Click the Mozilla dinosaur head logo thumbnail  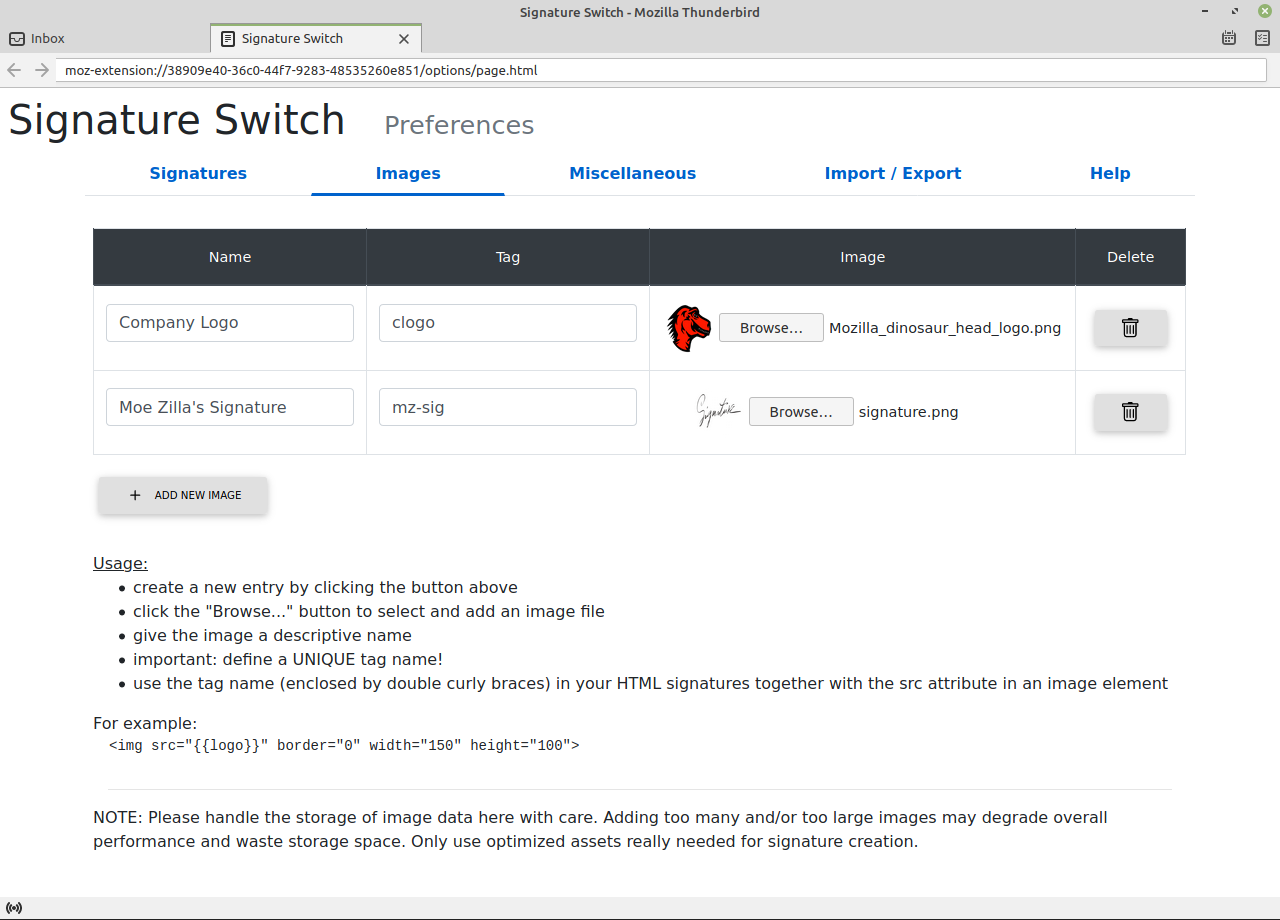click(x=689, y=328)
